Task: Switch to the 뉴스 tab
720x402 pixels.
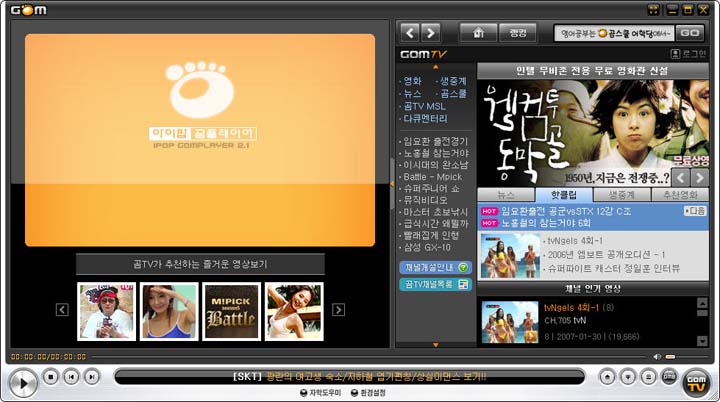Action: [506, 195]
